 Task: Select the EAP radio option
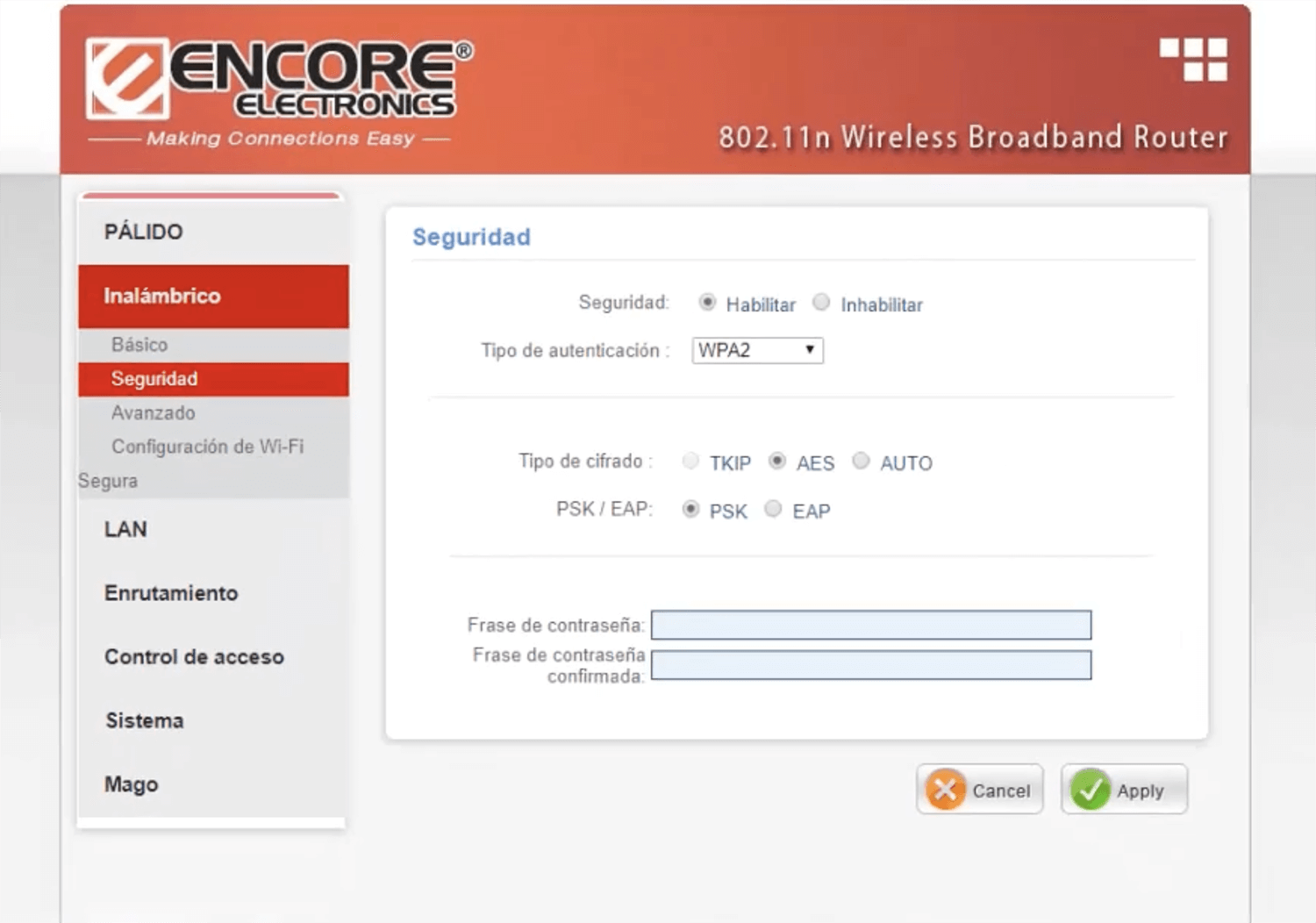tap(773, 510)
